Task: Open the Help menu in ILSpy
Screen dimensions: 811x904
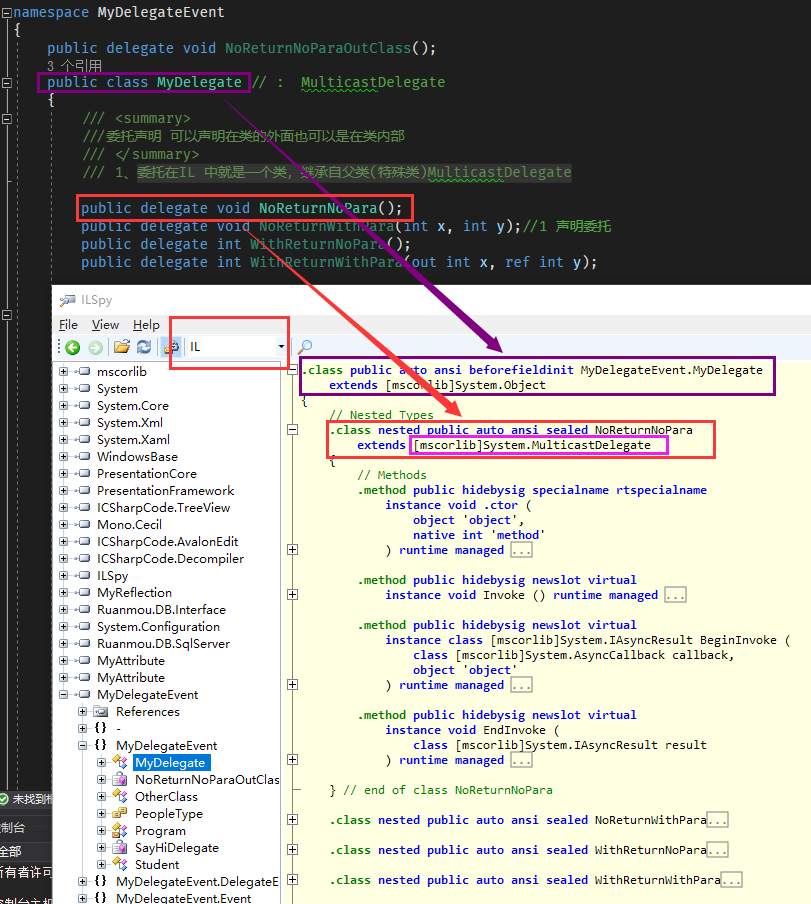Action: coord(146,325)
